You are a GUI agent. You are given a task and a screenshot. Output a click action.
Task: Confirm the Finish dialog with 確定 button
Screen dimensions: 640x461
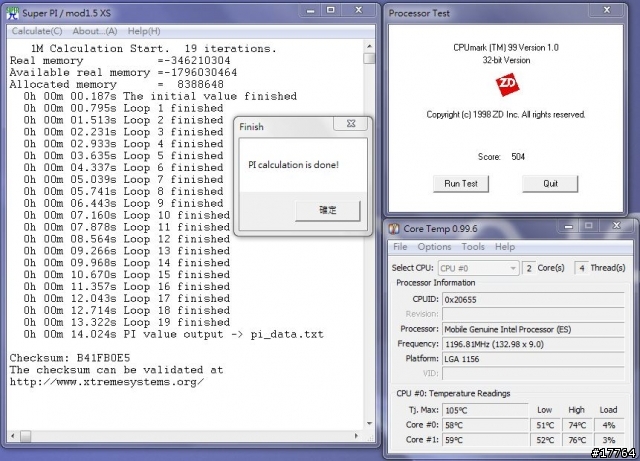tap(328, 210)
